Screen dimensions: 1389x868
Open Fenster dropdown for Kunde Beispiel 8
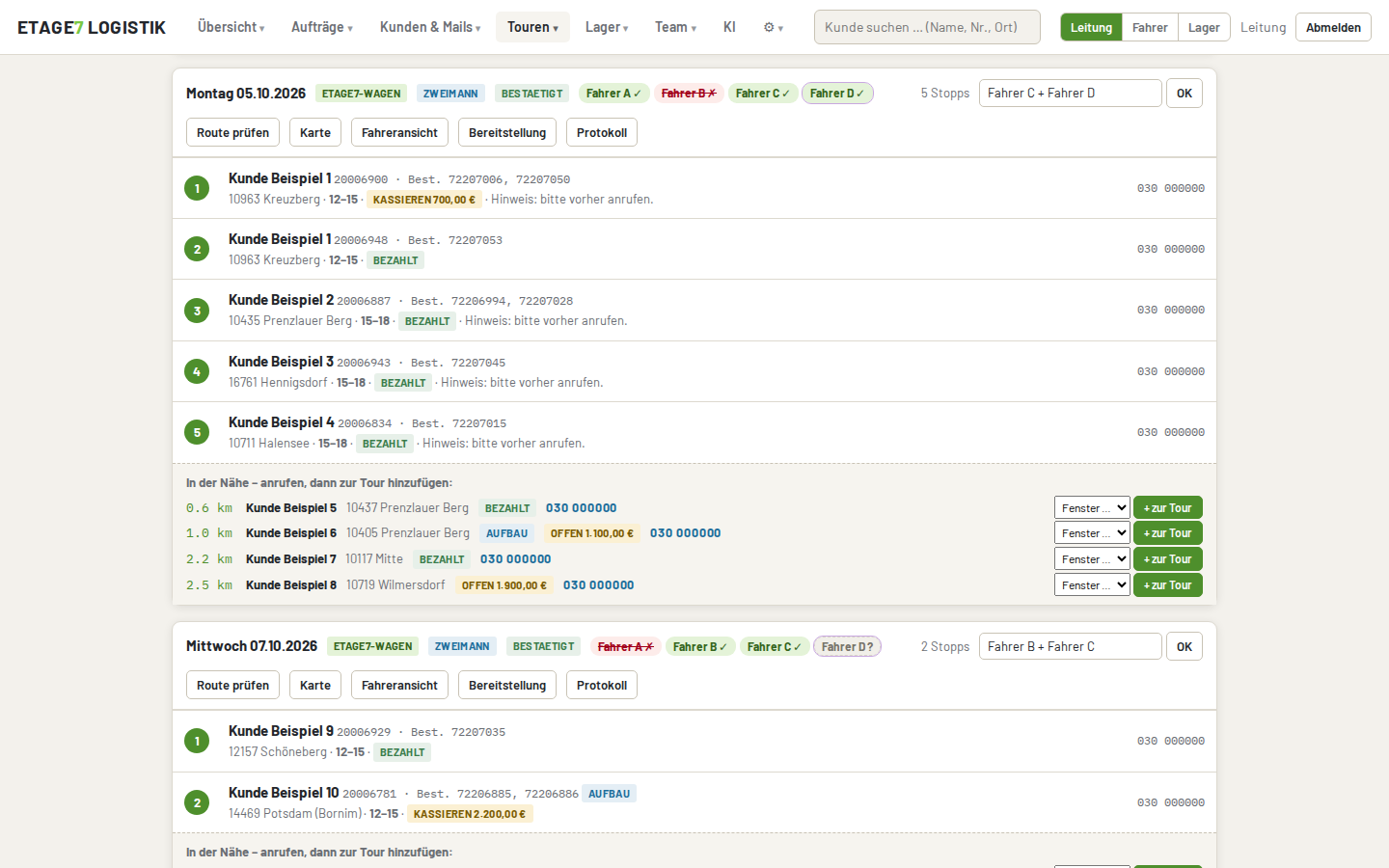tap(1092, 585)
